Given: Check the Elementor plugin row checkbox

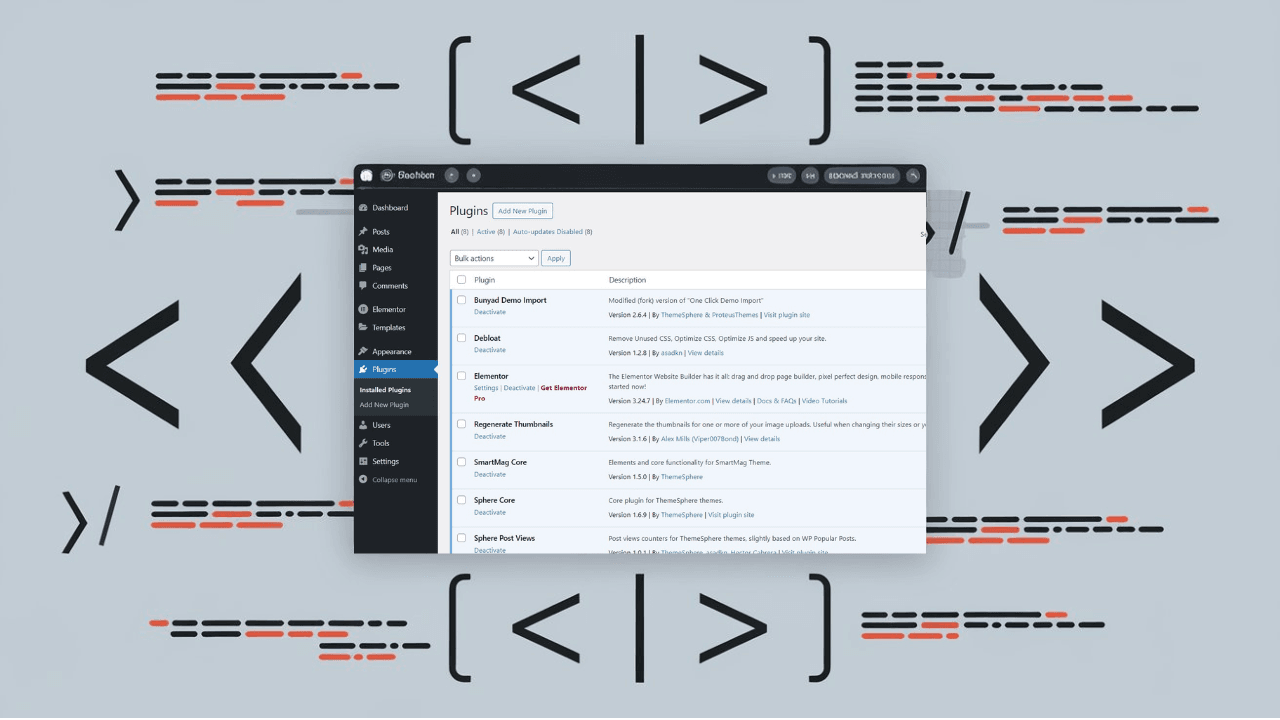Looking at the screenshot, I should click(461, 377).
